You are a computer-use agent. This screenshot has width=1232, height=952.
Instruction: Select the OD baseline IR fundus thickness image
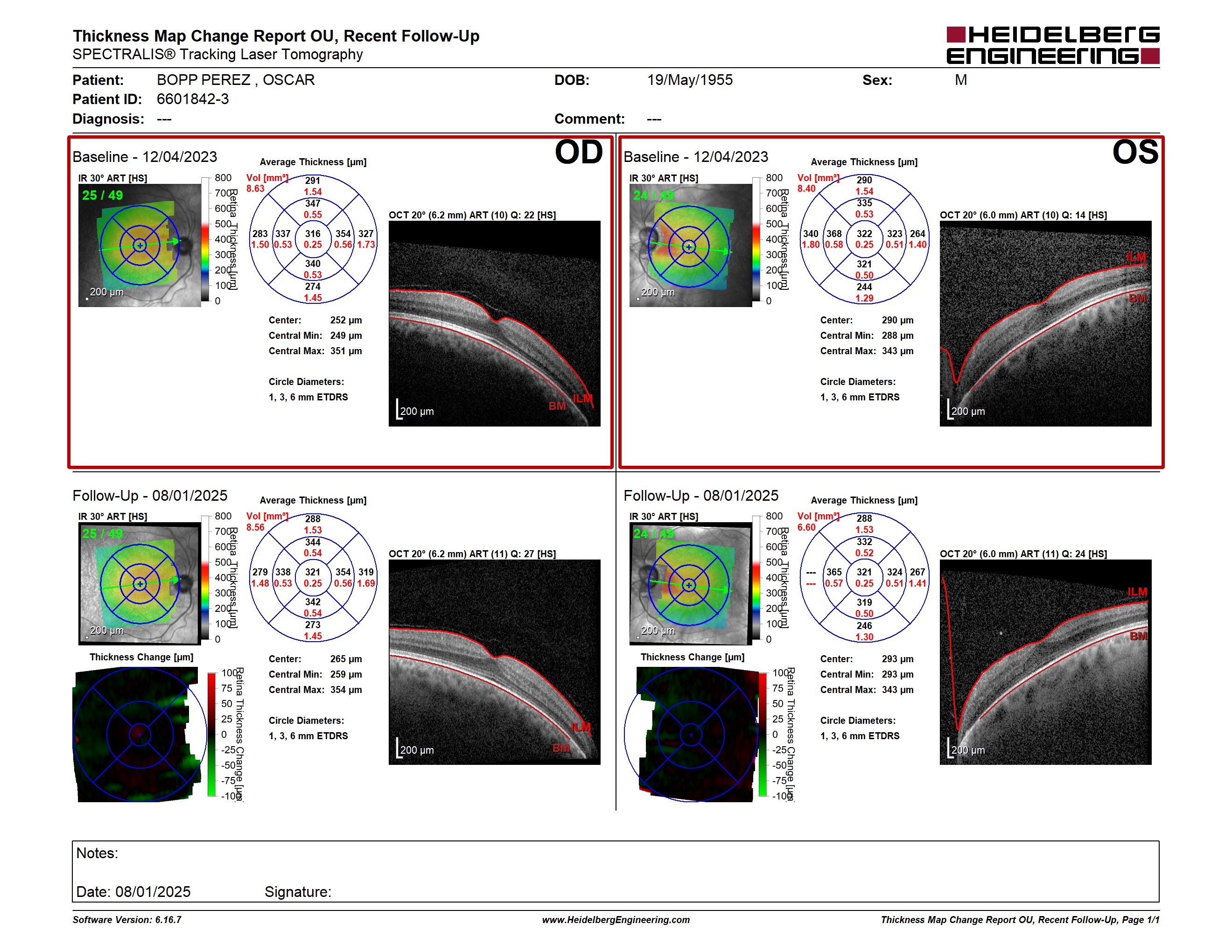click(x=140, y=245)
